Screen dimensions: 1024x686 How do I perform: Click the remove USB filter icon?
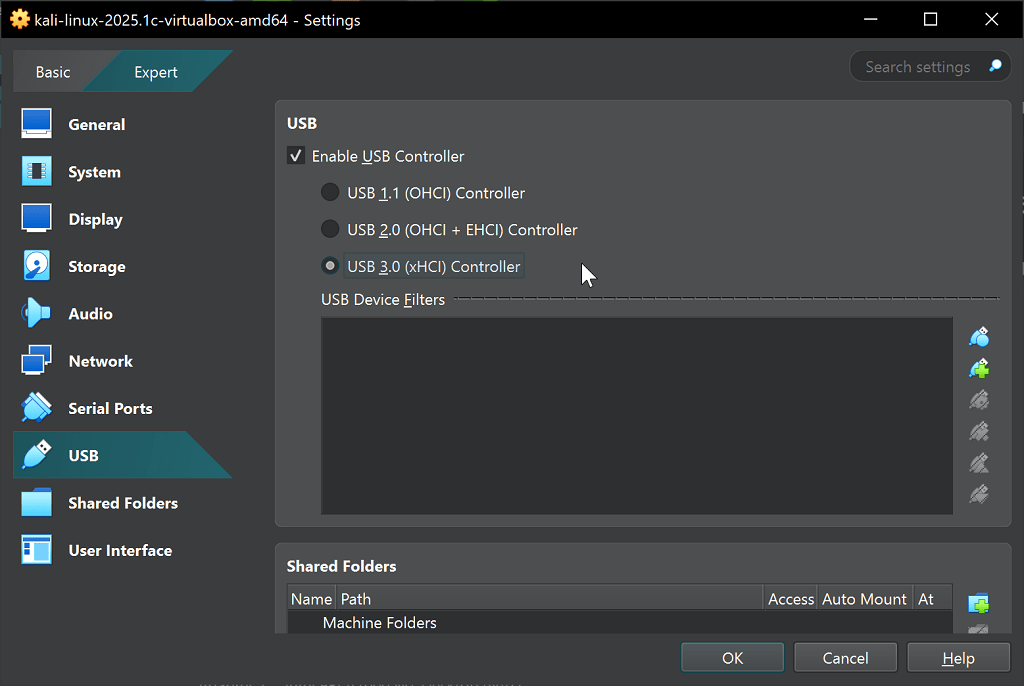tap(979, 432)
